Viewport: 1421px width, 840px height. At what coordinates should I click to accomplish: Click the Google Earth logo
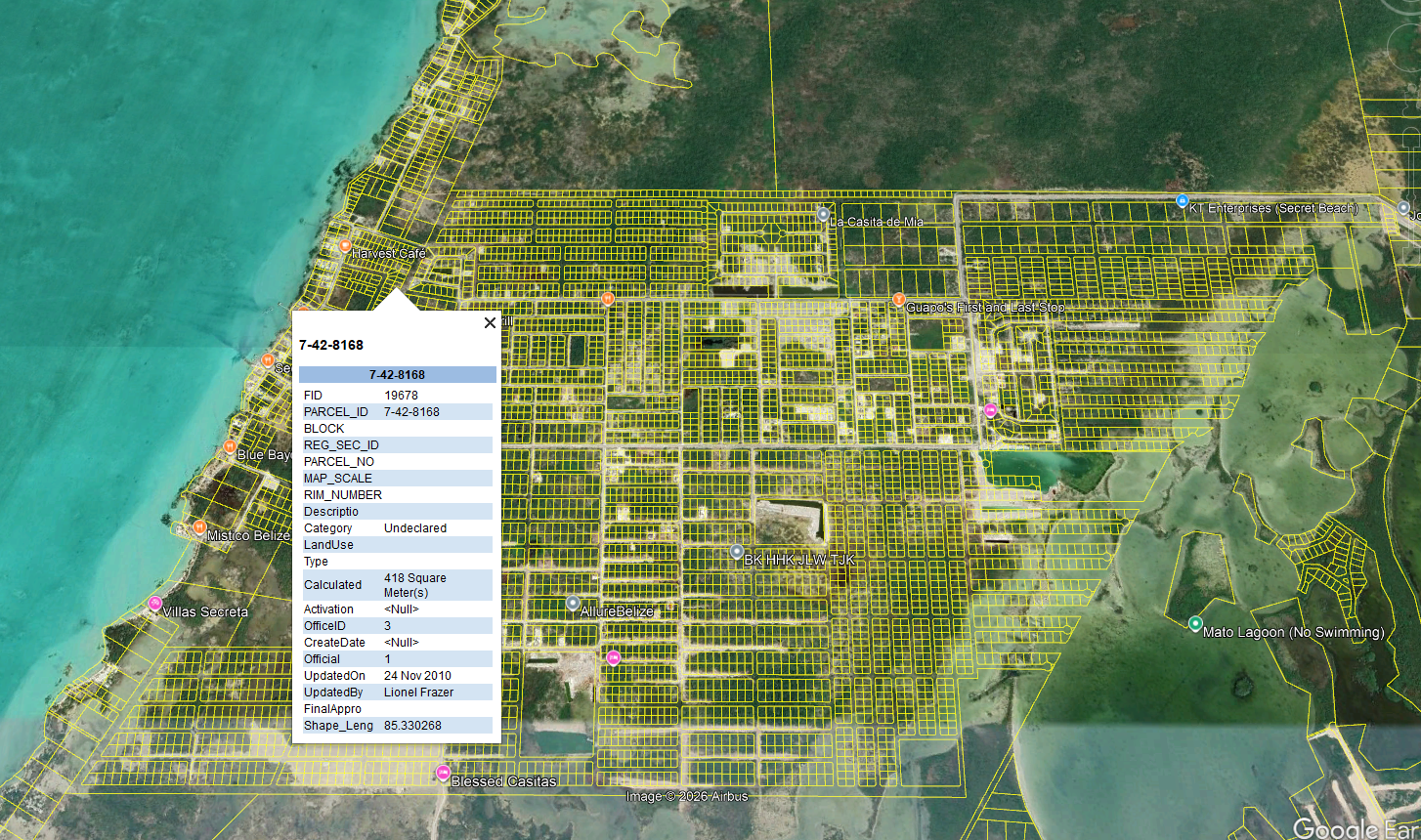1356,827
